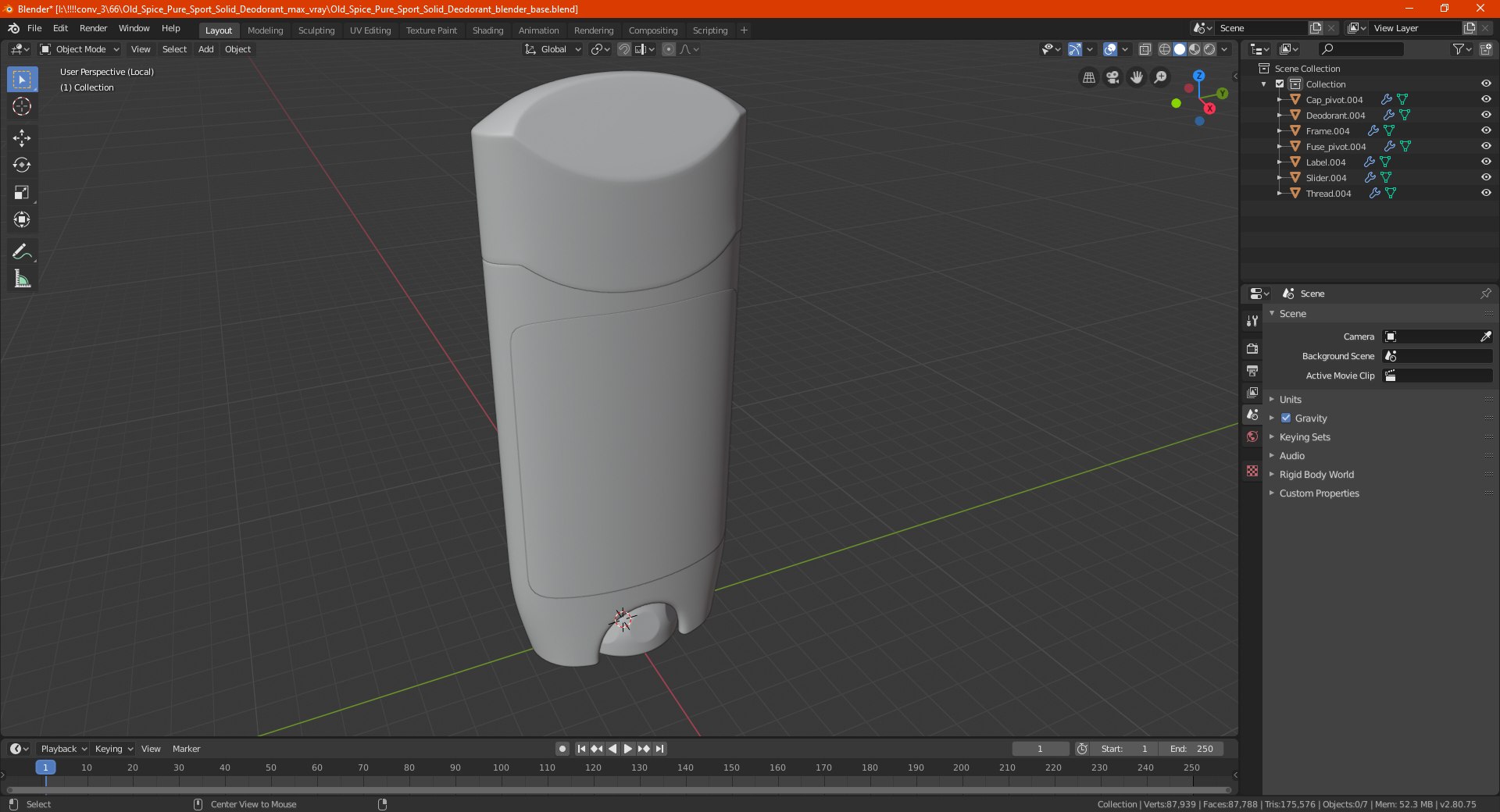Click the blue current frame marker

(45, 767)
